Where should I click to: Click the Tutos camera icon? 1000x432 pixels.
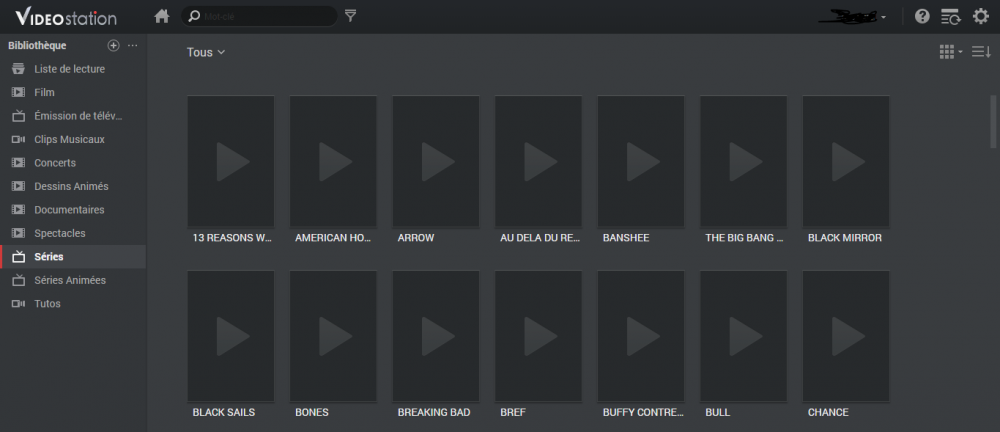[18, 304]
